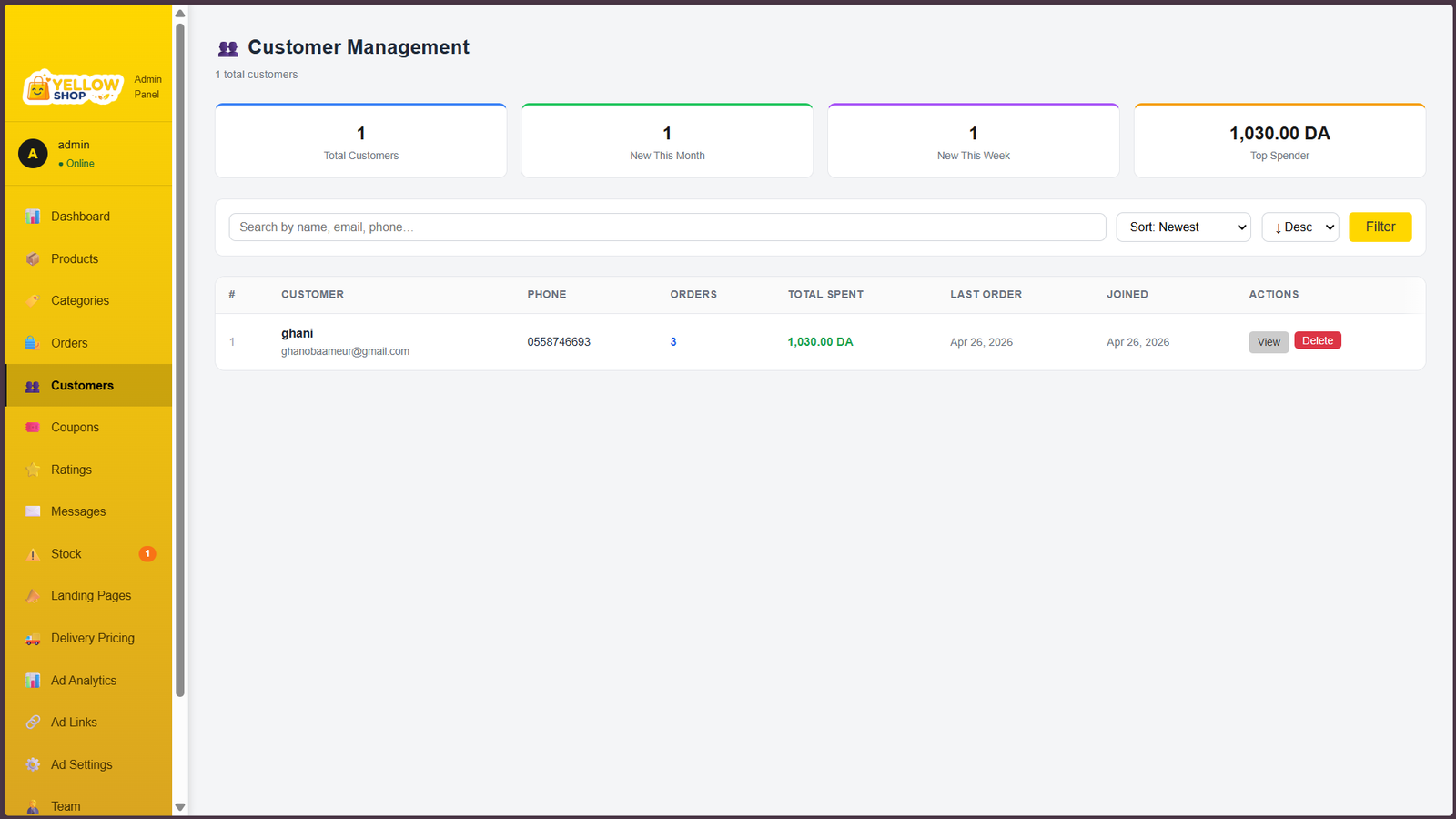Click the Orders bag icon
1456x819 pixels.
tap(33, 343)
